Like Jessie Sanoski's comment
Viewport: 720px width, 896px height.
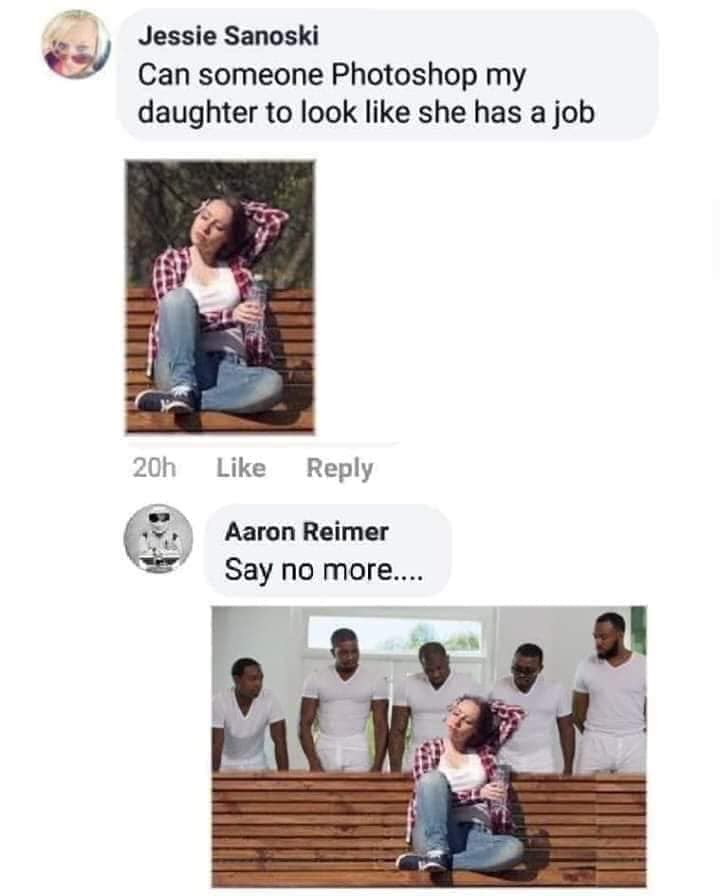(241, 468)
